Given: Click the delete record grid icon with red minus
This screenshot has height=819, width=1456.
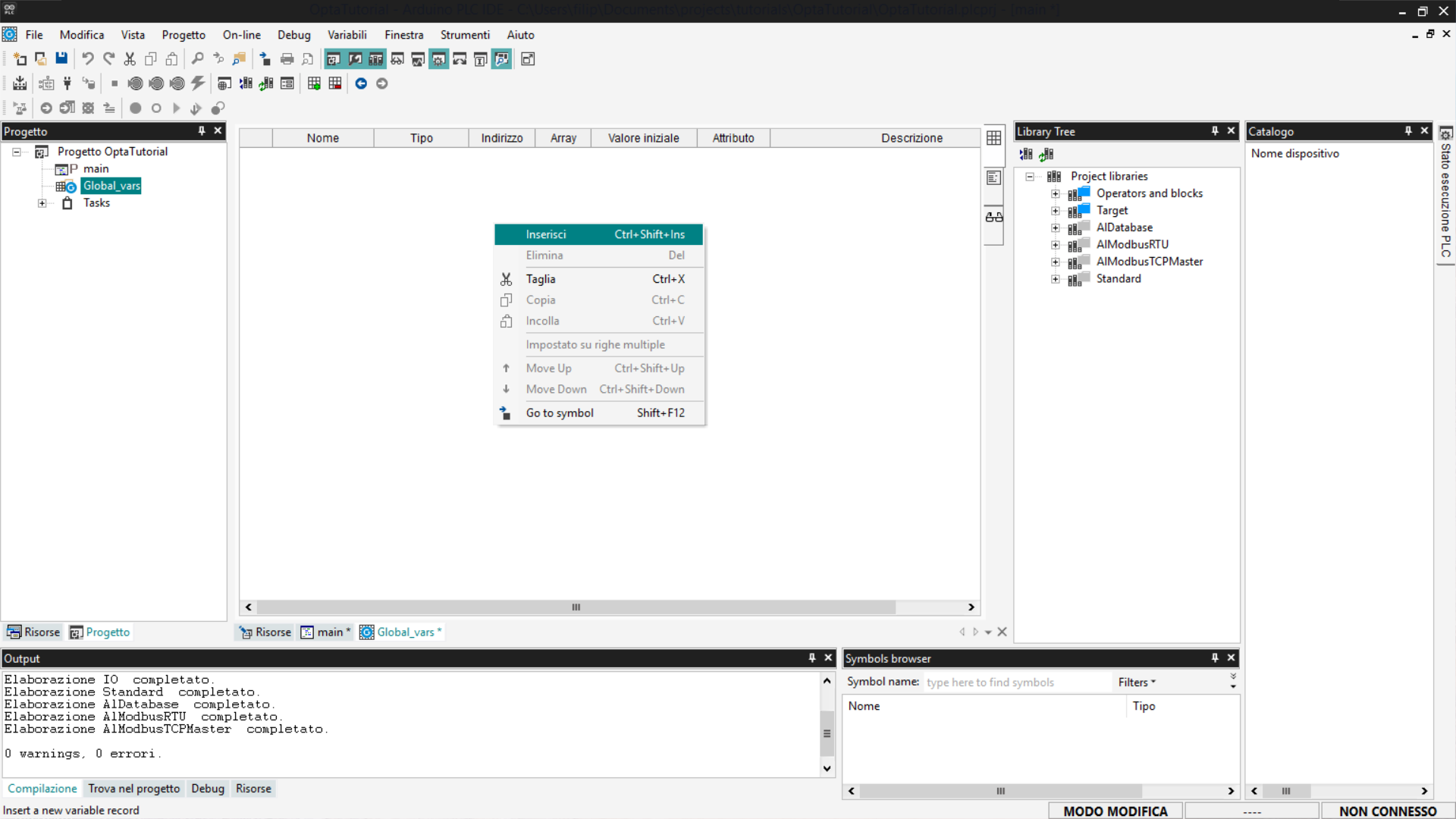Looking at the screenshot, I should 335,83.
